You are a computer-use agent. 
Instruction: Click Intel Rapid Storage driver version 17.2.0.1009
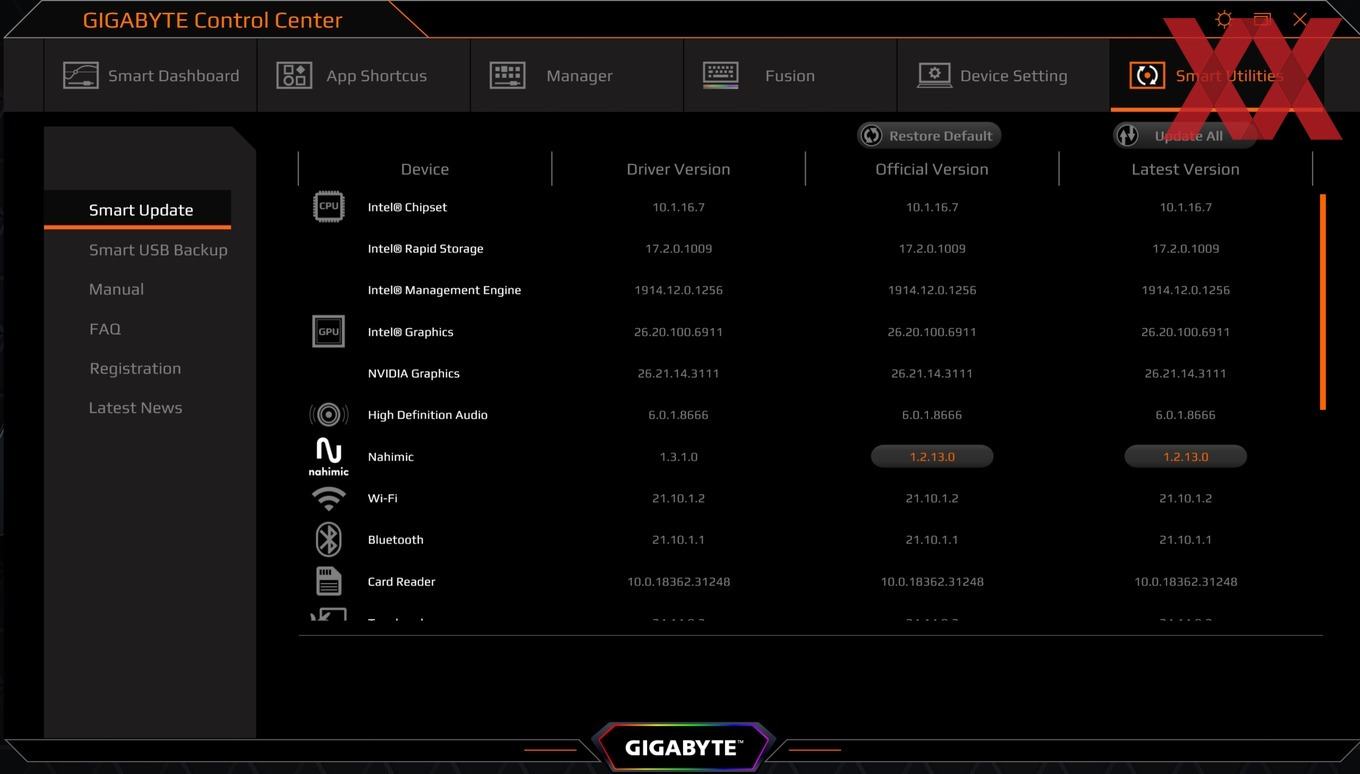[678, 248]
